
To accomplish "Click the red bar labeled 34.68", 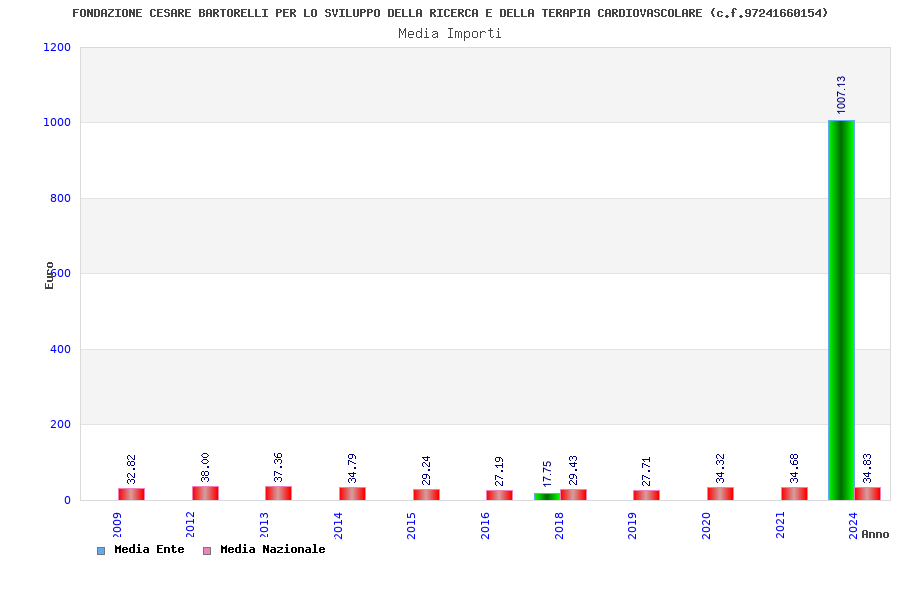I will click(x=794, y=494).
